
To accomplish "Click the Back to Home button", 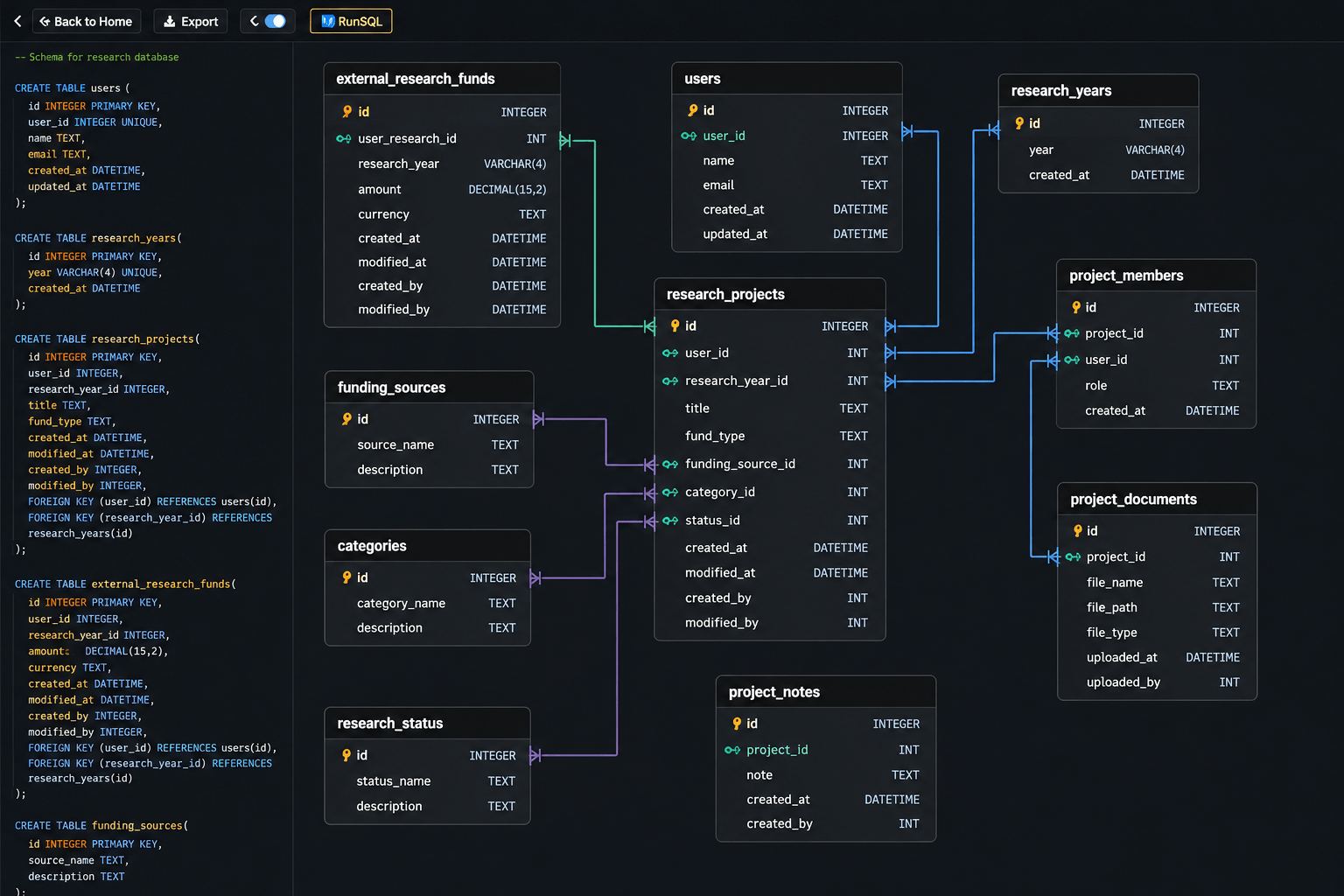I will 86,21.
